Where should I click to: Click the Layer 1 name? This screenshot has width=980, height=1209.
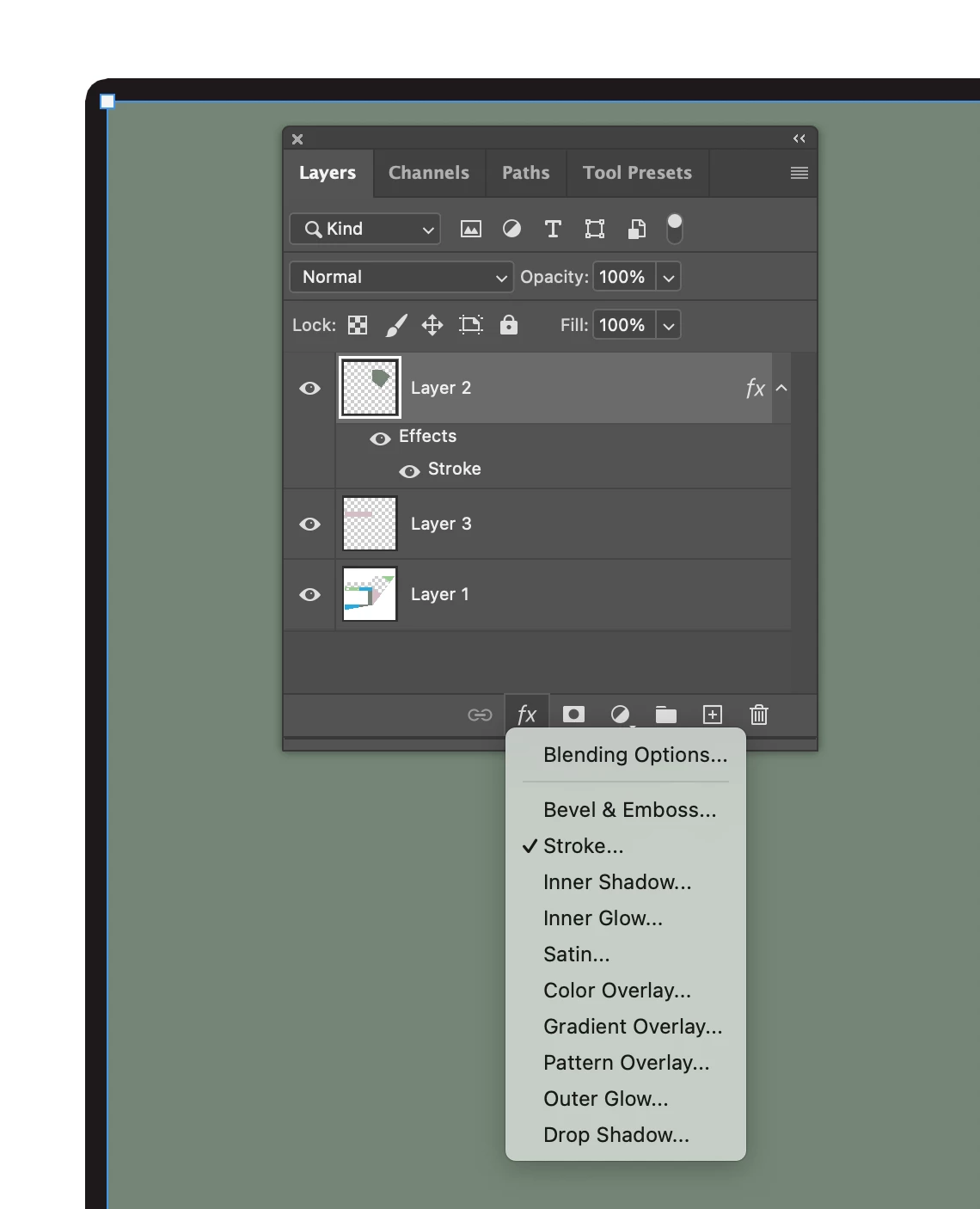[x=440, y=594]
